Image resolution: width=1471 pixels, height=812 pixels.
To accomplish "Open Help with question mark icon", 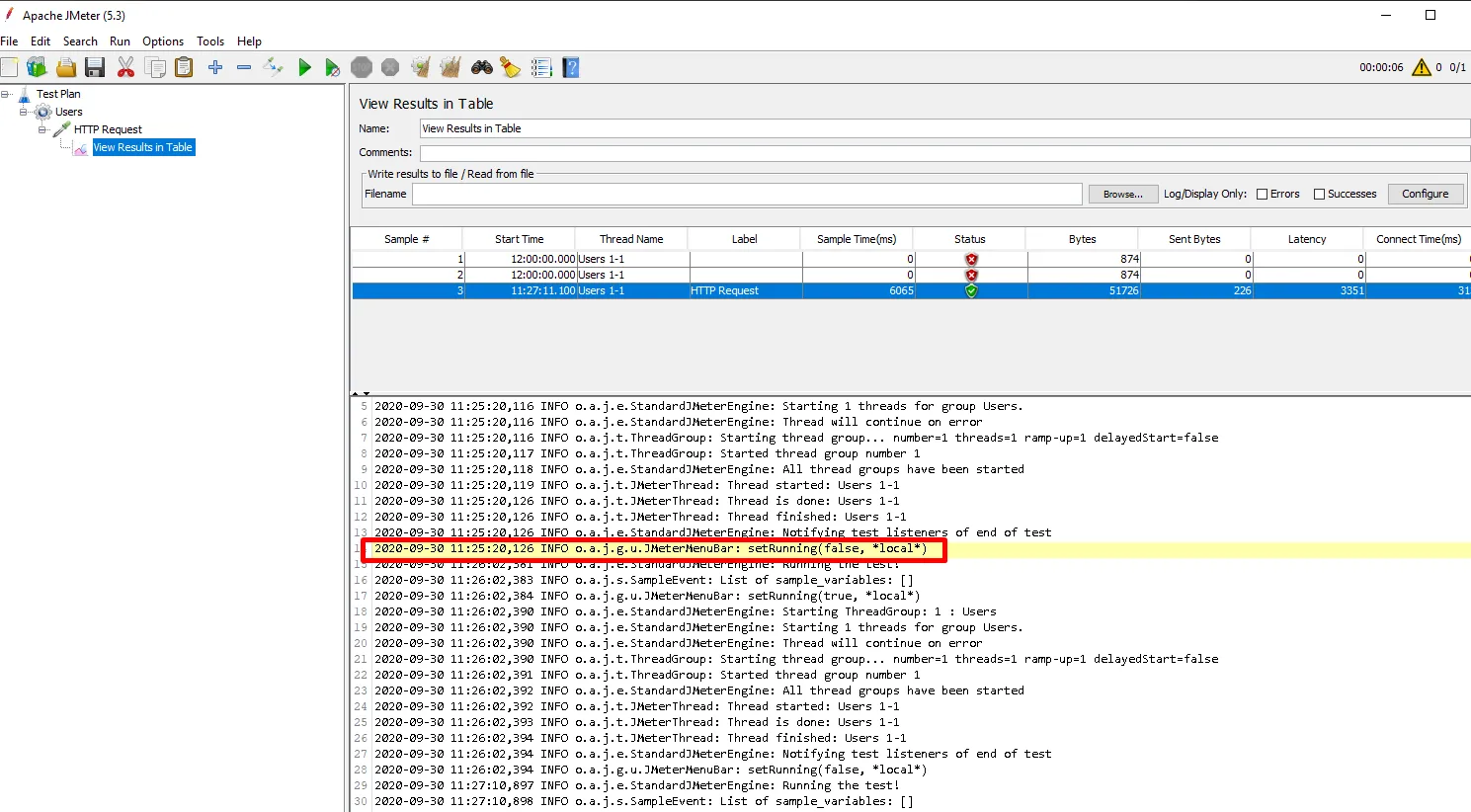I will pos(571,67).
